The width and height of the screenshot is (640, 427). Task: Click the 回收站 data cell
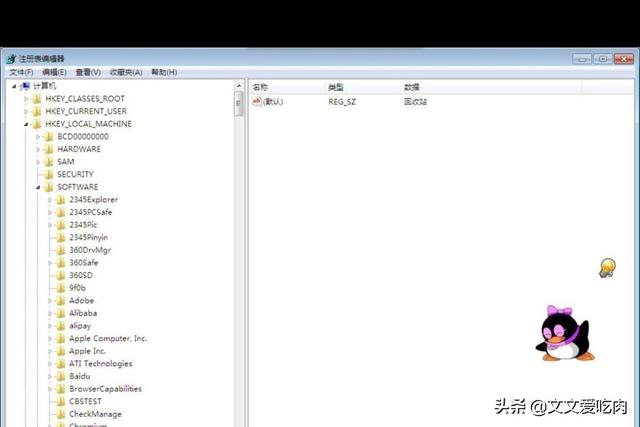(x=415, y=102)
